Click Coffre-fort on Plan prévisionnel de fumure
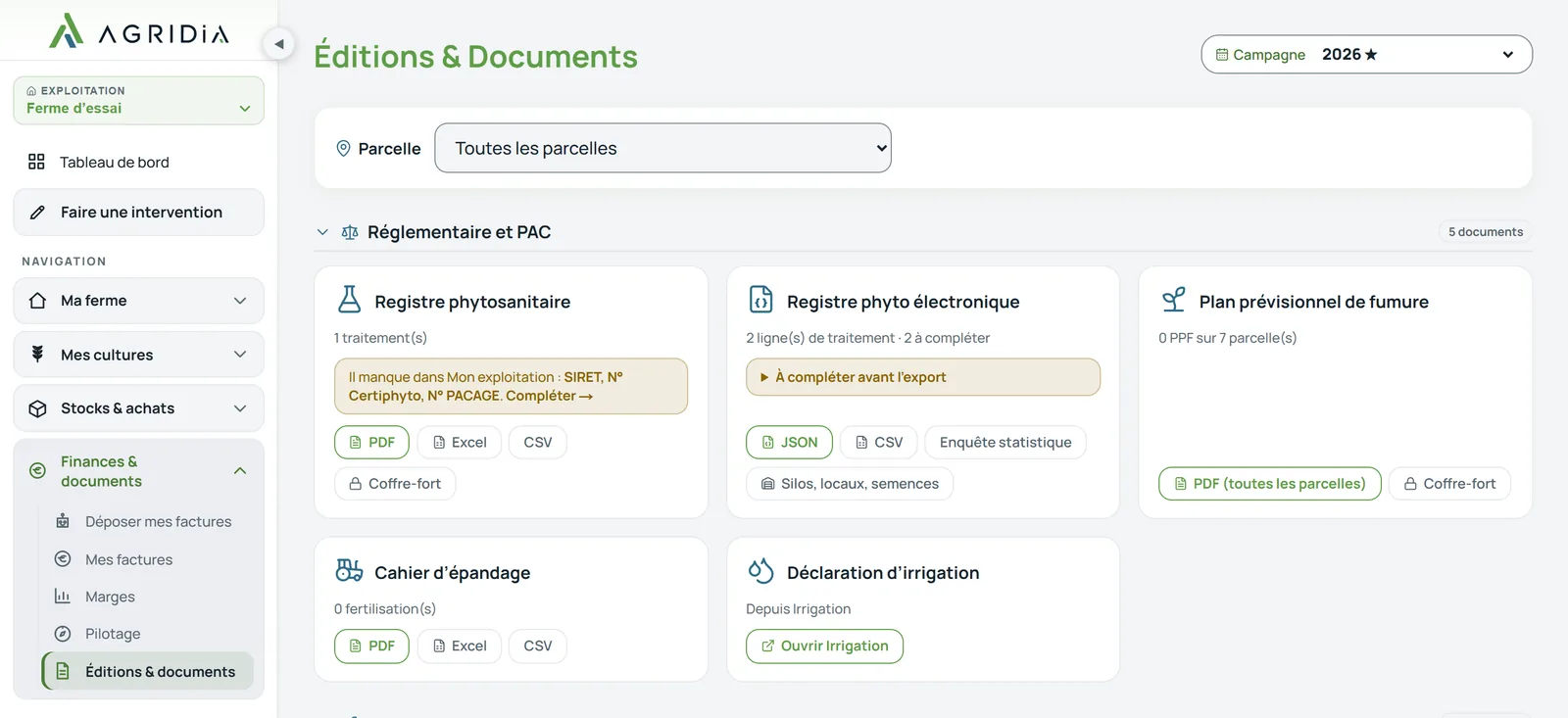The height and width of the screenshot is (718, 1568). [x=1449, y=483]
